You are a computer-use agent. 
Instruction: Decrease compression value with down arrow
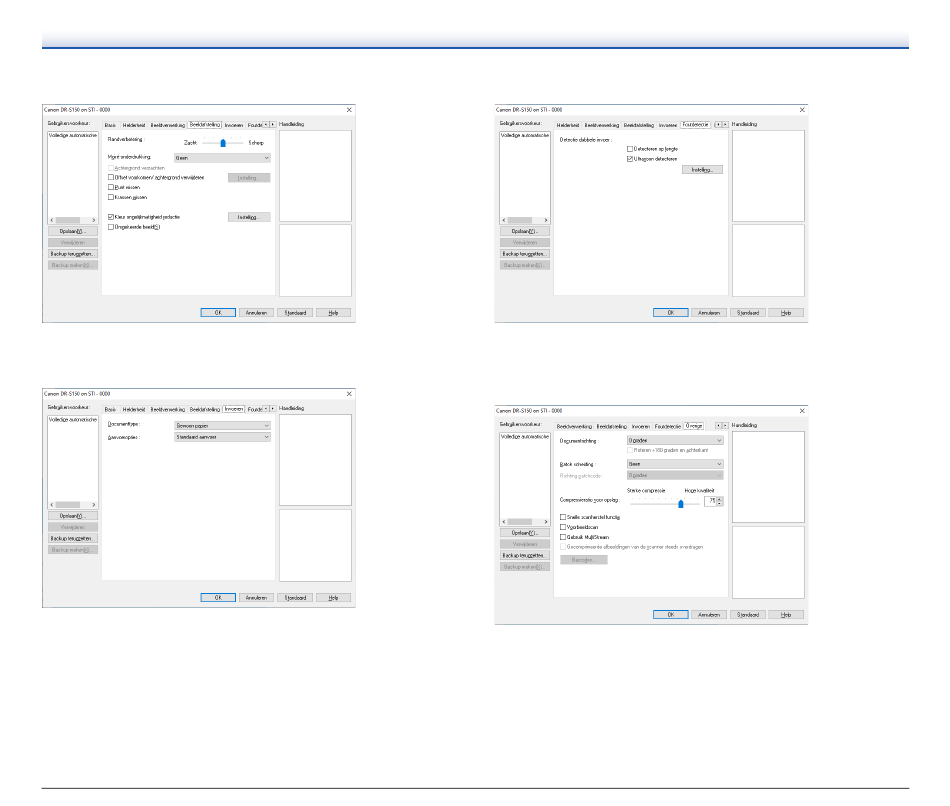point(720,503)
